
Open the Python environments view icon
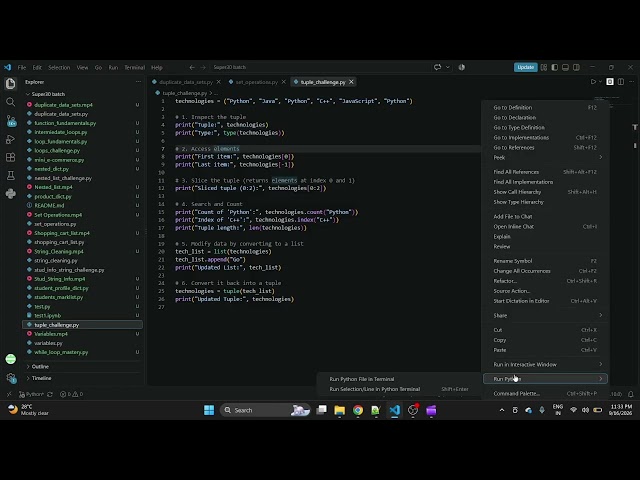[11, 193]
